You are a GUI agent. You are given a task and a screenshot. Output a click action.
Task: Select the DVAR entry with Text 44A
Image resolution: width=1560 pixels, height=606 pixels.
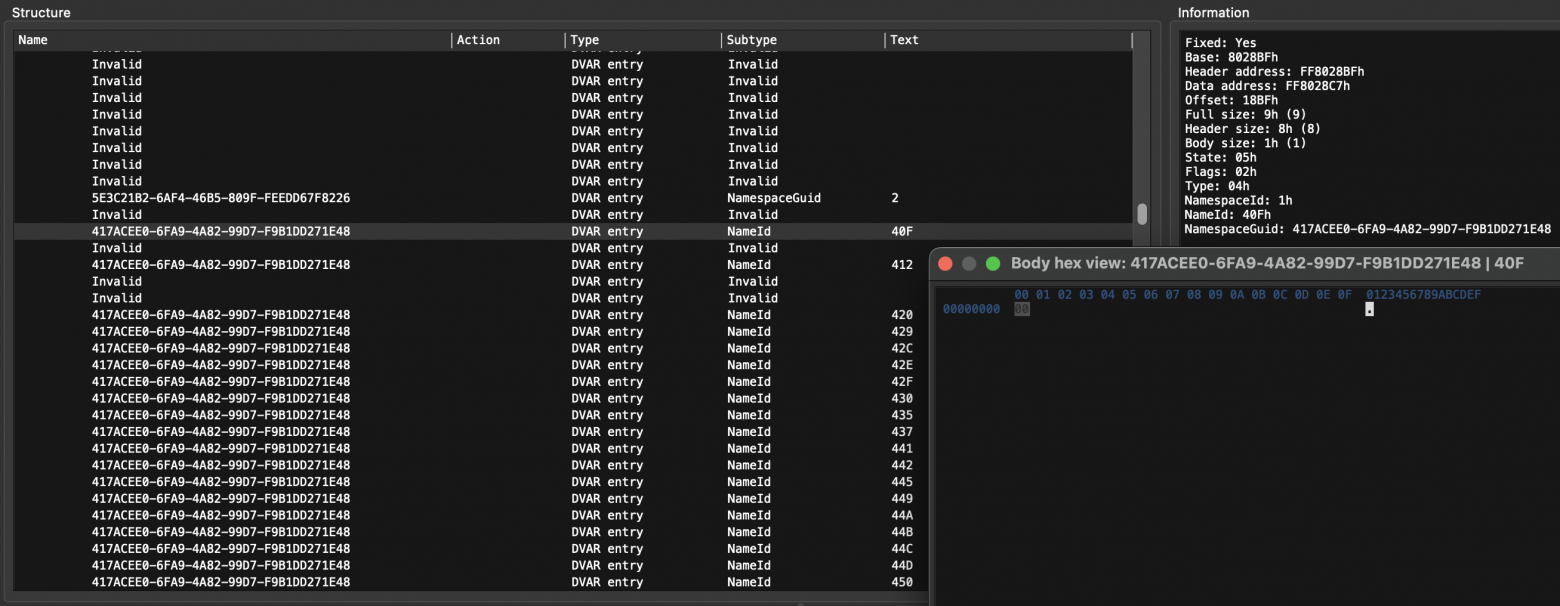[472, 515]
